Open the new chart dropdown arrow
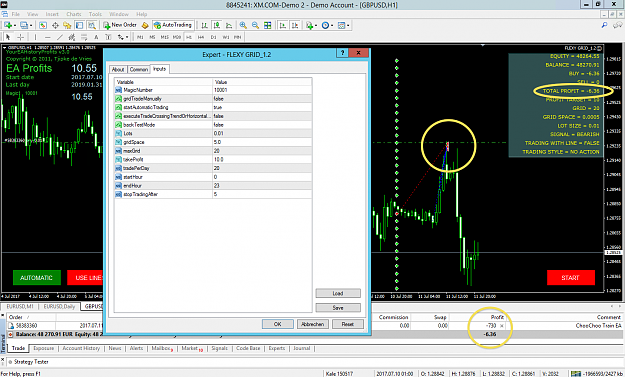The height and width of the screenshot is (377, 625). tap(15, 25)
